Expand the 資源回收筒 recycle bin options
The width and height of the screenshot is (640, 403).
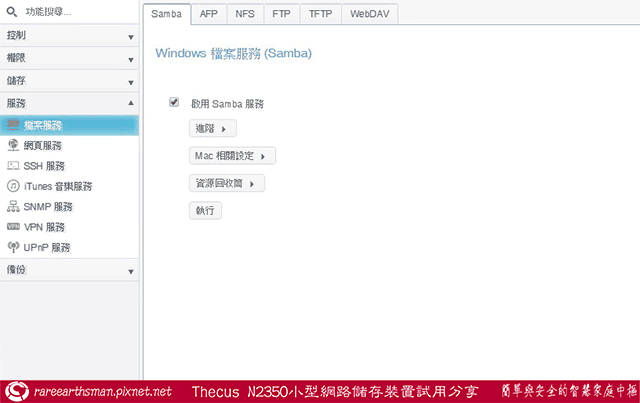coord(227,183)
